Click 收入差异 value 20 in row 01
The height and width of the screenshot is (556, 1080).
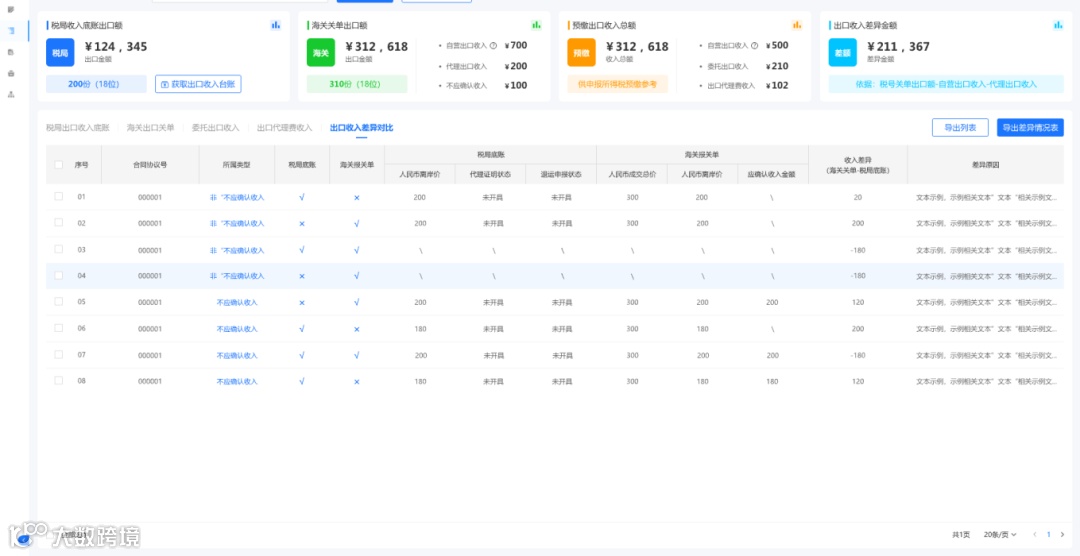click(858, 197)
